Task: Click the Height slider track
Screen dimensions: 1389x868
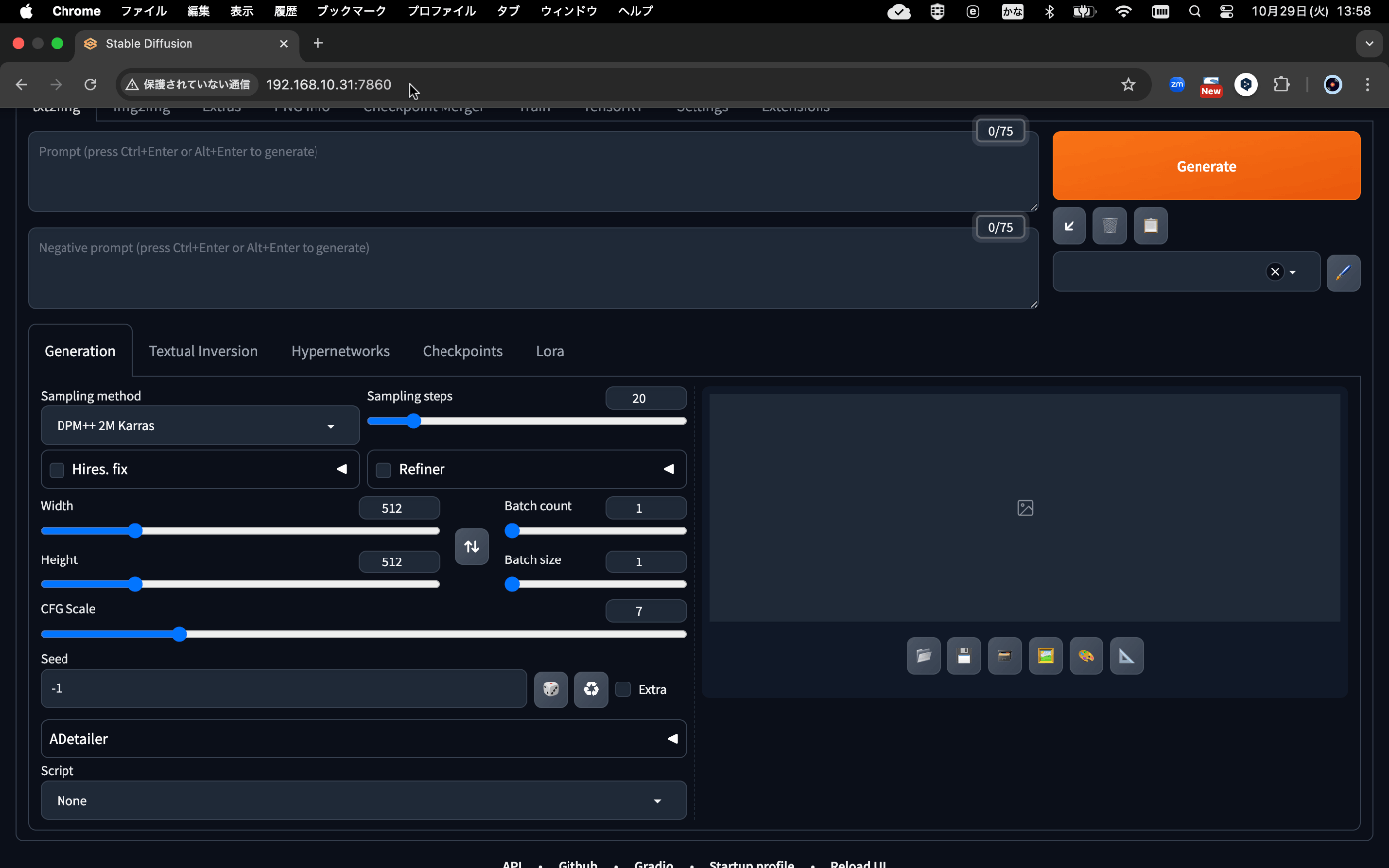Action: [240, 584]
